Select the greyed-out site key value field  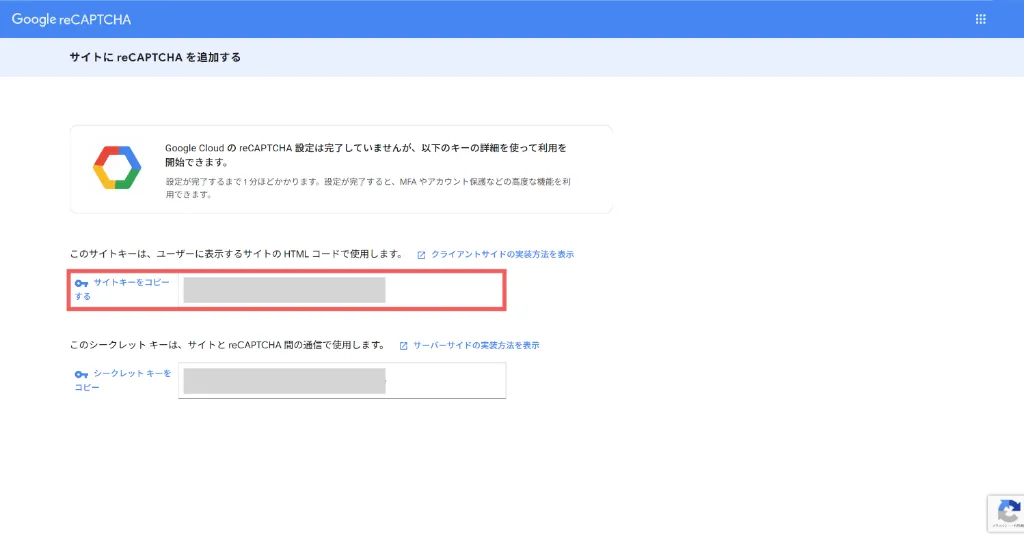[285, 290]
